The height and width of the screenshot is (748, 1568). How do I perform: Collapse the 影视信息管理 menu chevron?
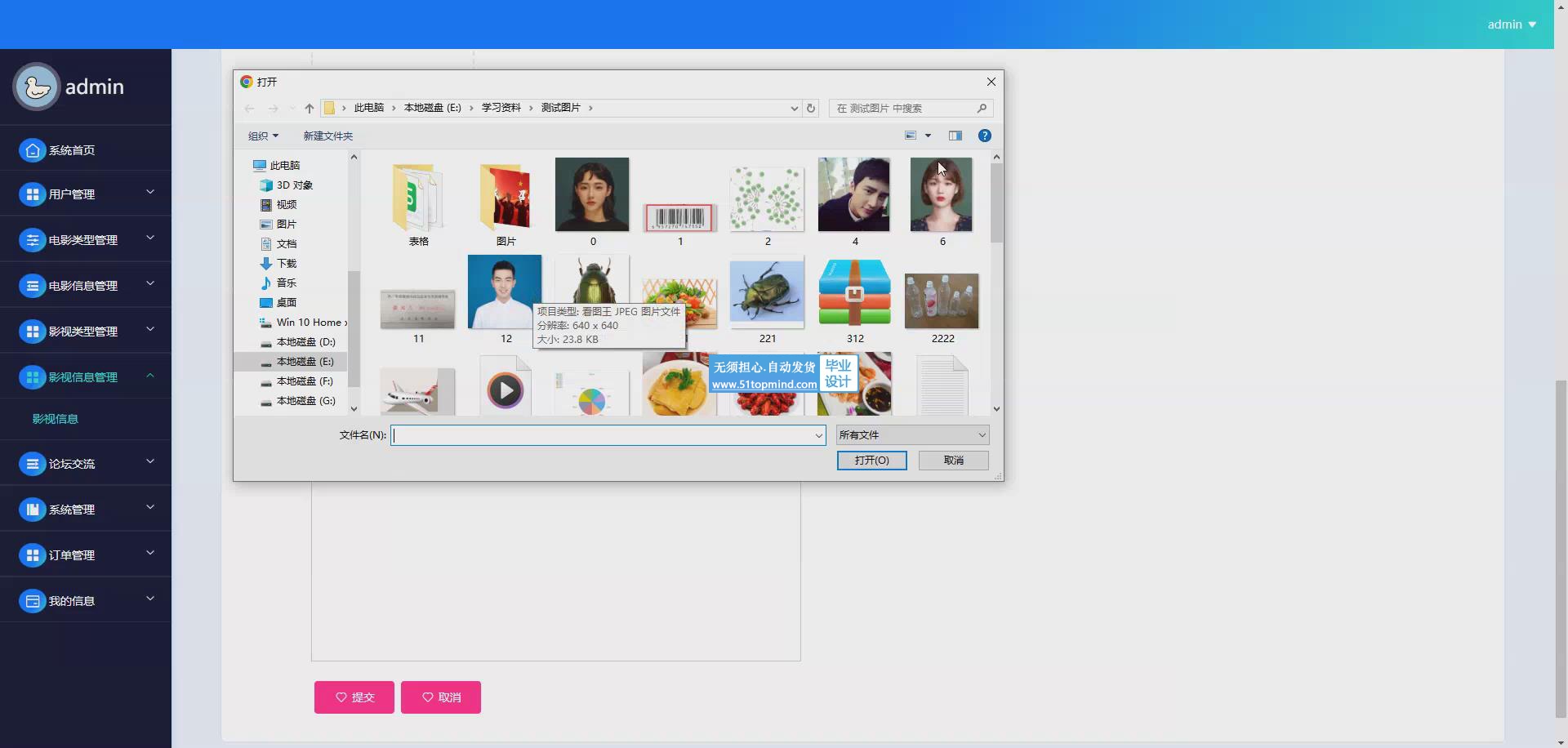(x=150, y=376)
